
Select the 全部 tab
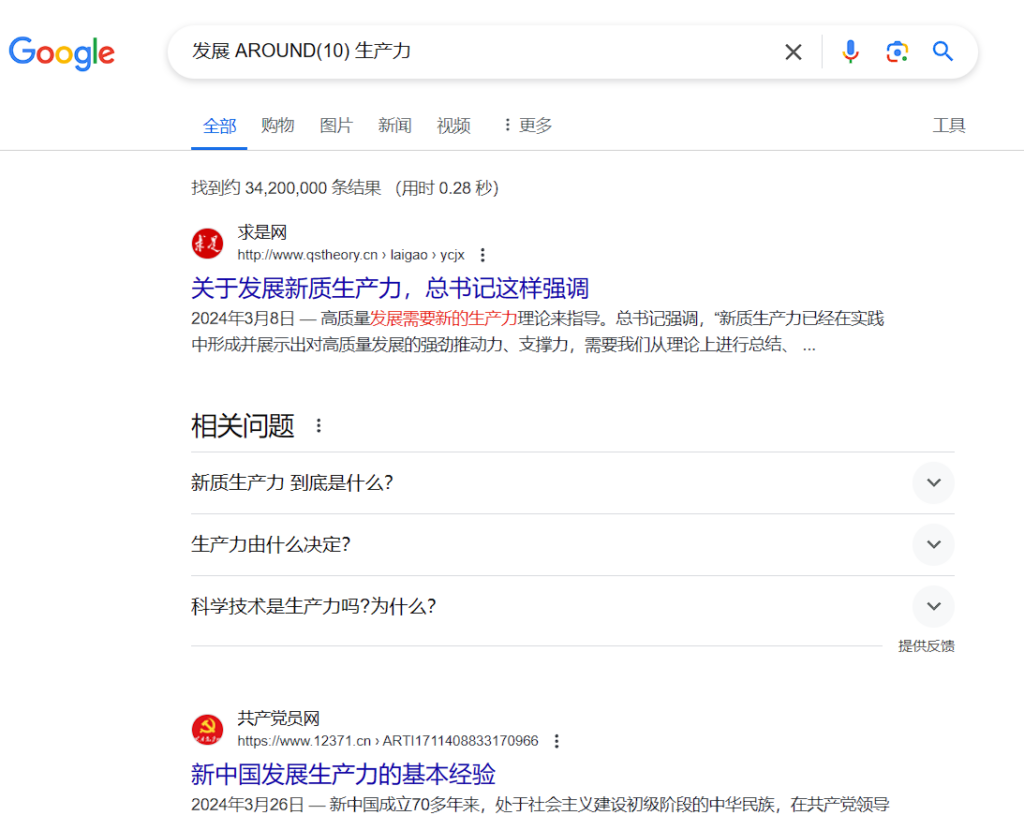coord(219,125)
